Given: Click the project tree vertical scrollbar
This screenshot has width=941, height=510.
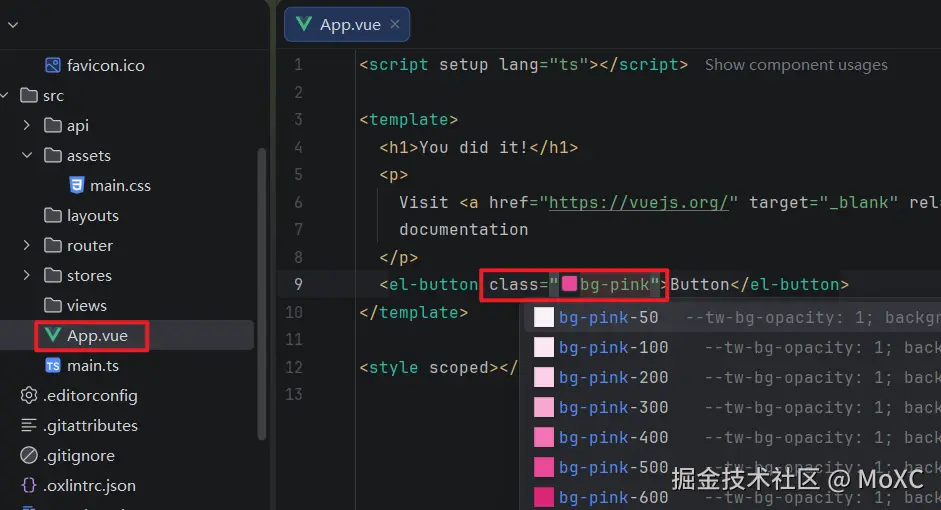Looking at the screenshot, I should pyautogui.click(x=262, y=294).
